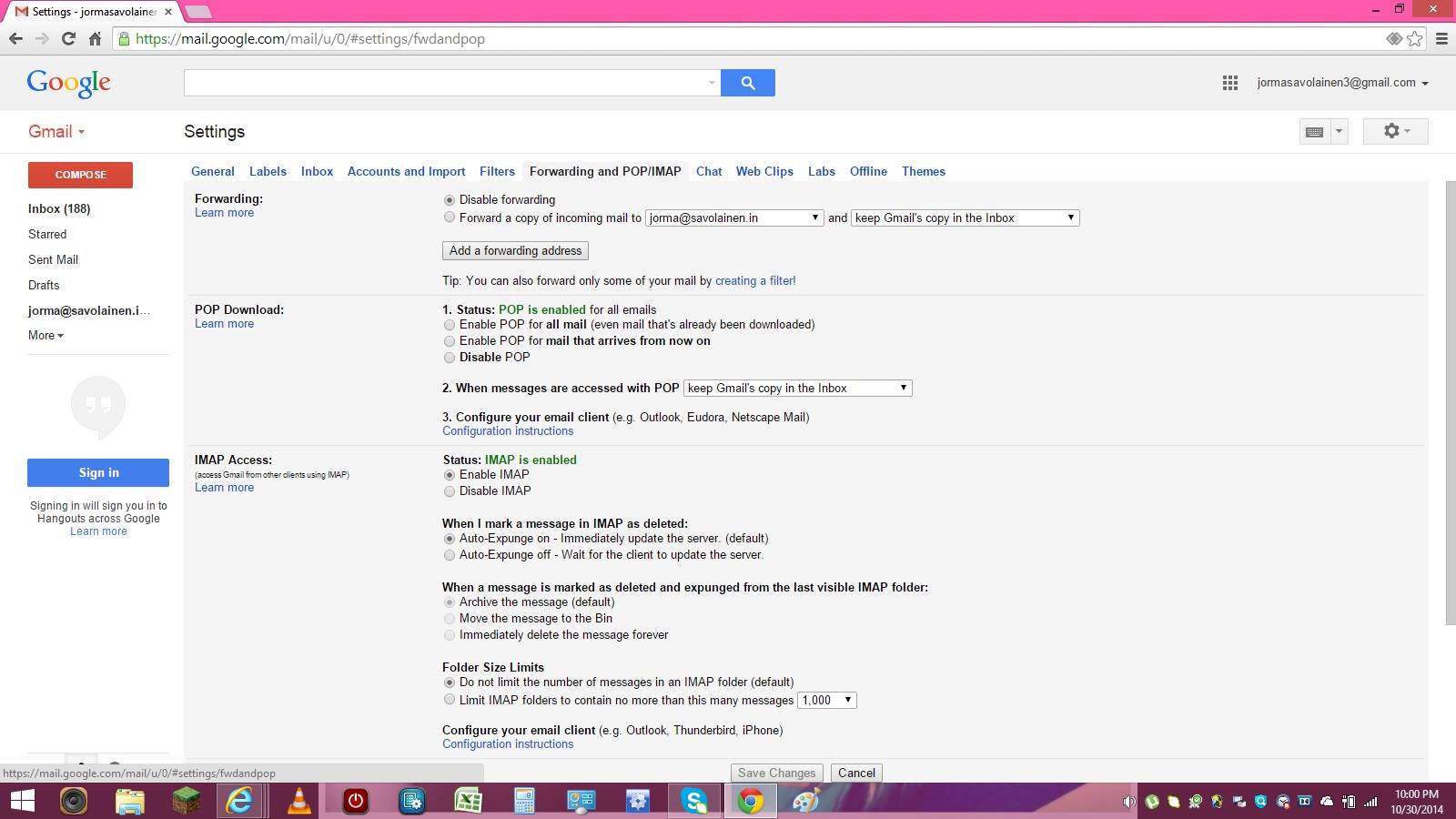Select Auto-Expunge off option

coord(450,555)
